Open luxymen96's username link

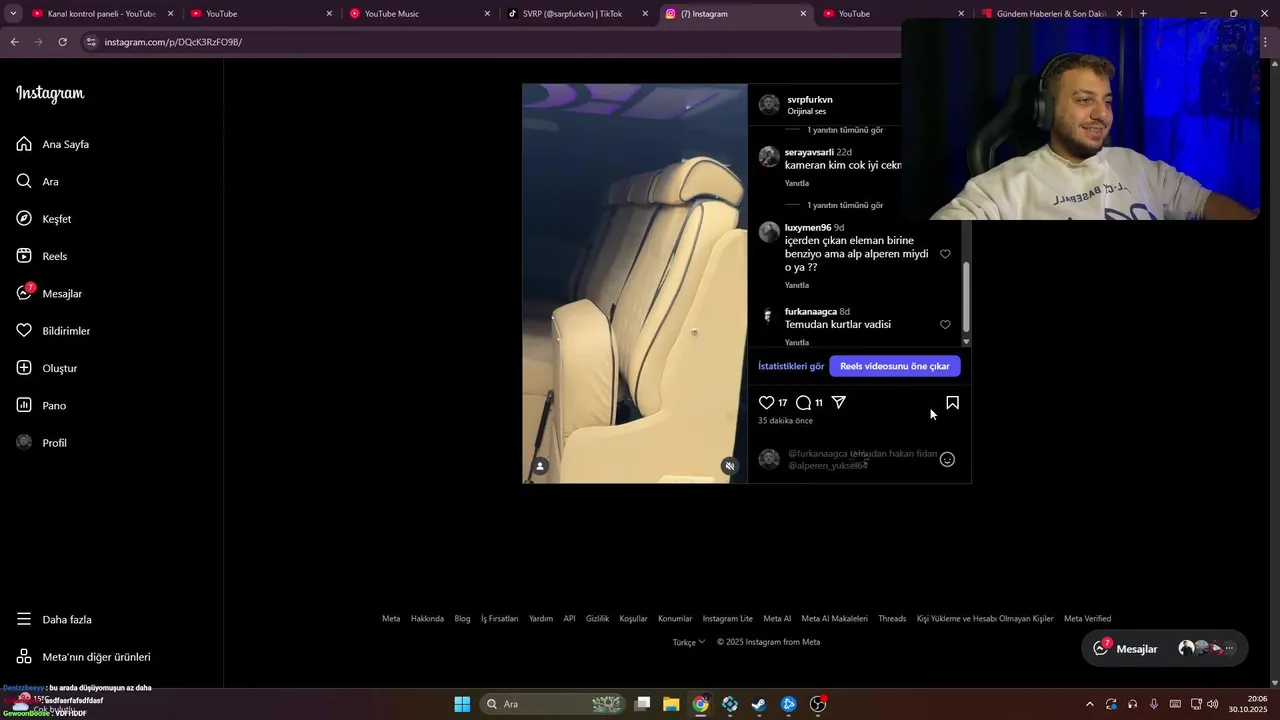tap(808, 227)
